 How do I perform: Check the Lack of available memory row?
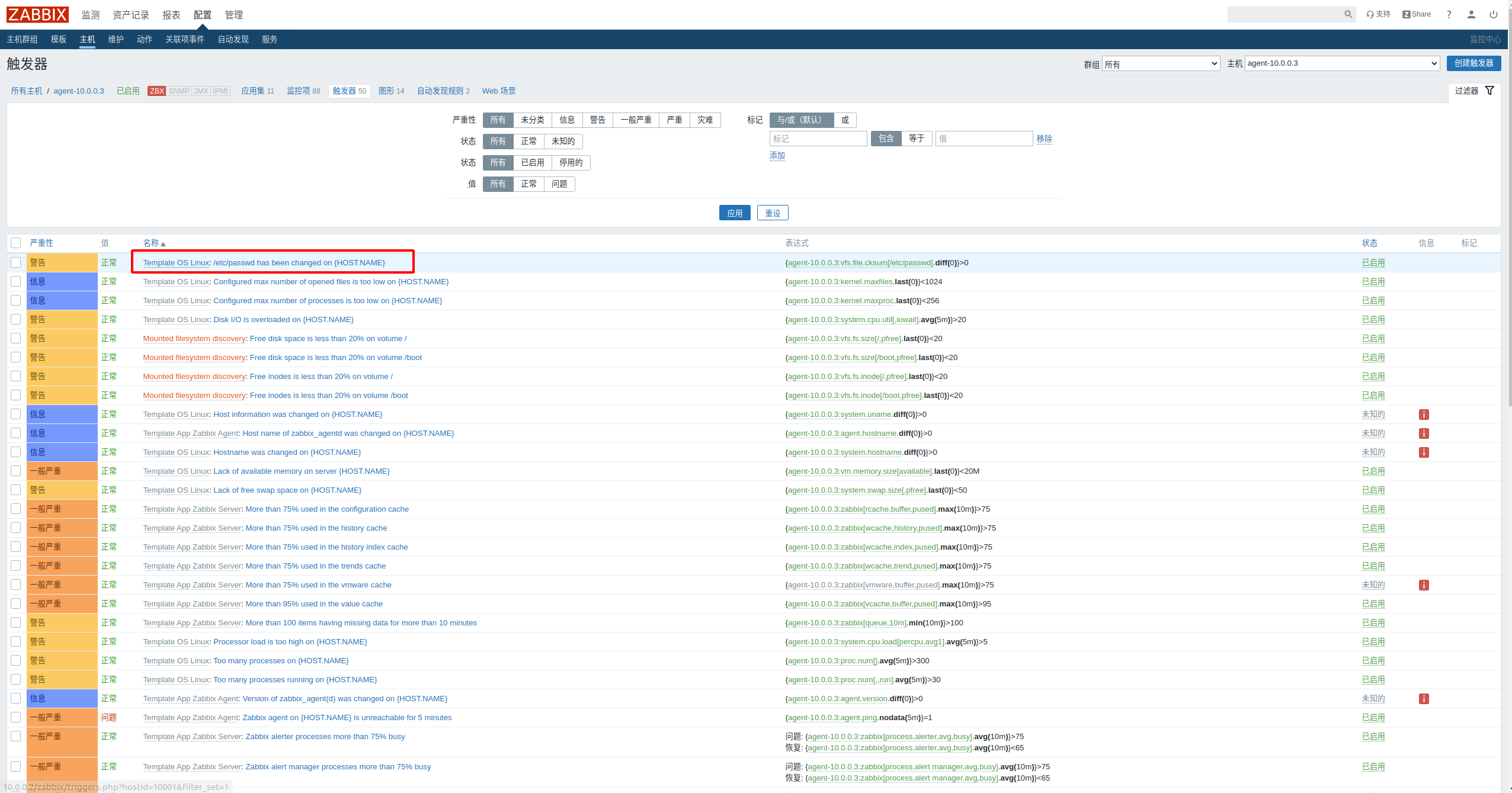click(16, 471)
